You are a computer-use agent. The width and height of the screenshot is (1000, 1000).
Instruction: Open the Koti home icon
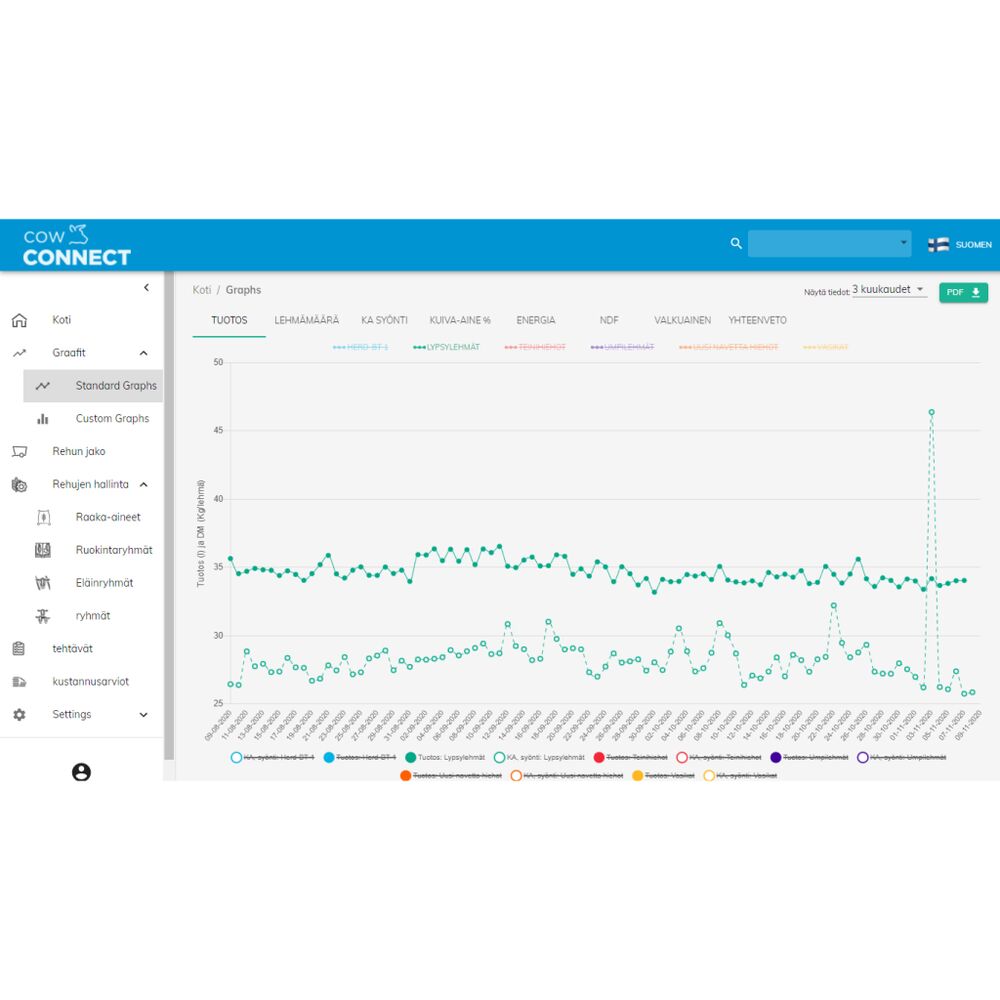(19, 320)
